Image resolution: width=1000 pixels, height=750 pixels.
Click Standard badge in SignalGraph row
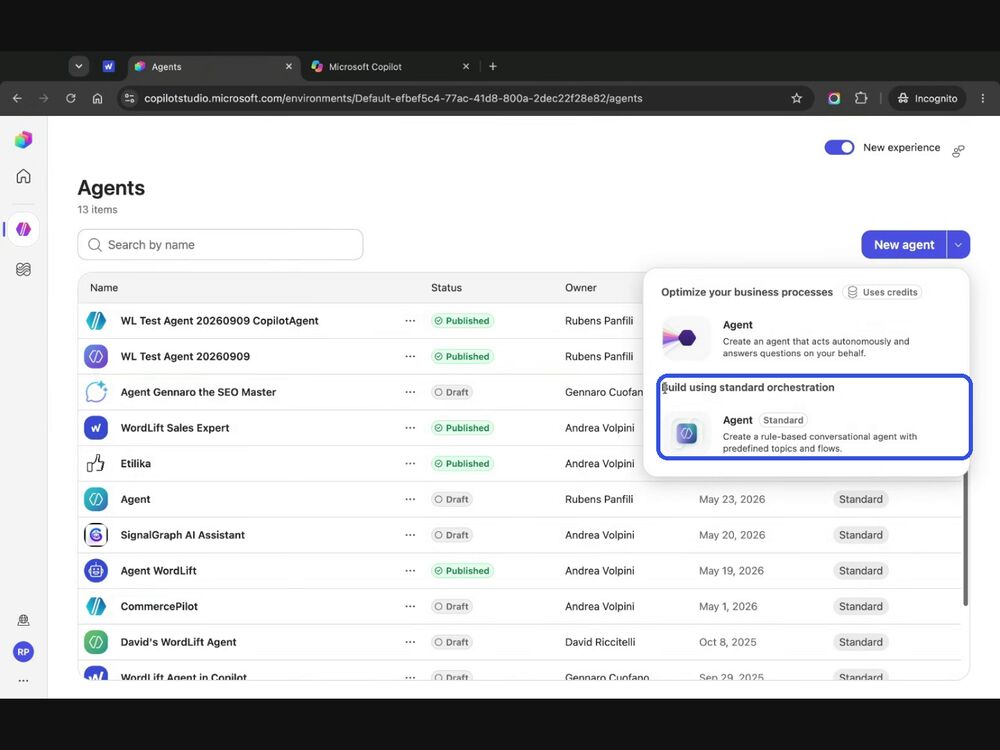coord(860,535)
